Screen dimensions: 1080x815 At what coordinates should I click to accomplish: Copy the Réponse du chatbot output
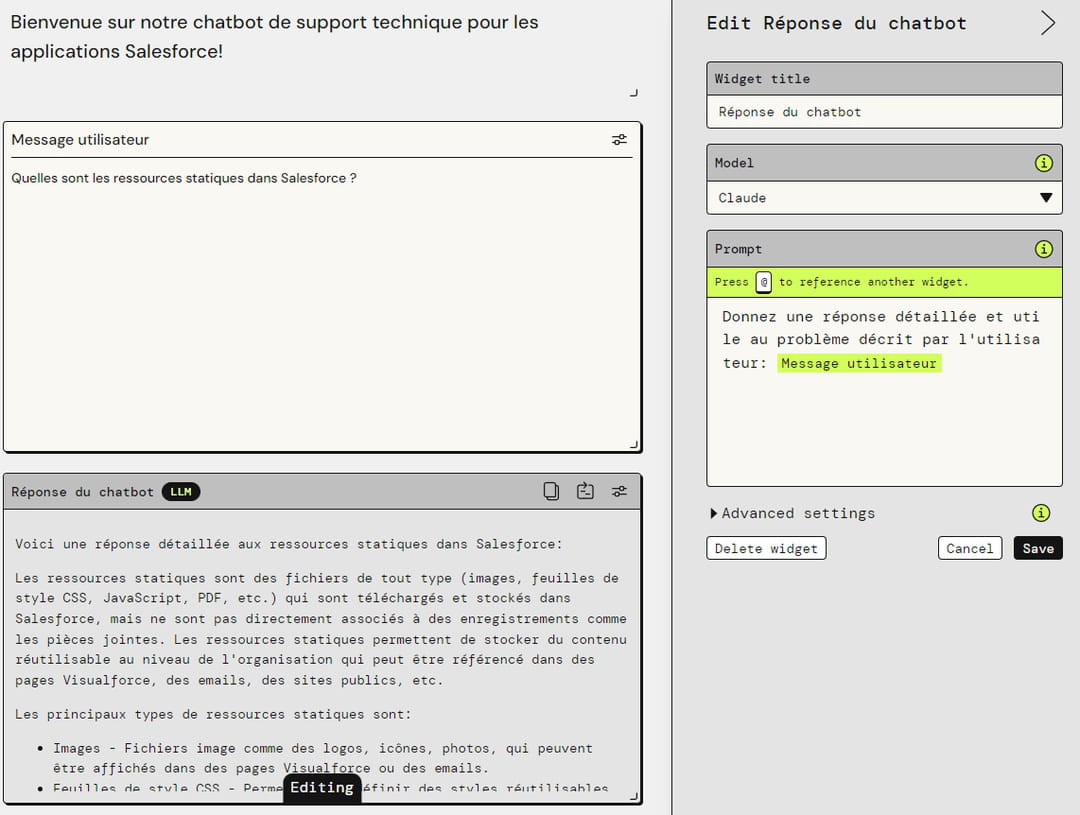[551, 491]
